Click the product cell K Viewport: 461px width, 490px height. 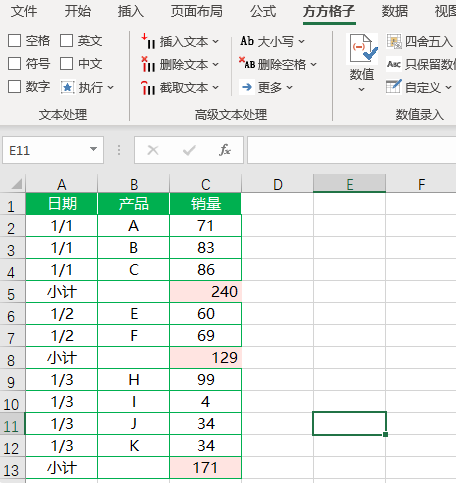[x=134, y=446]
